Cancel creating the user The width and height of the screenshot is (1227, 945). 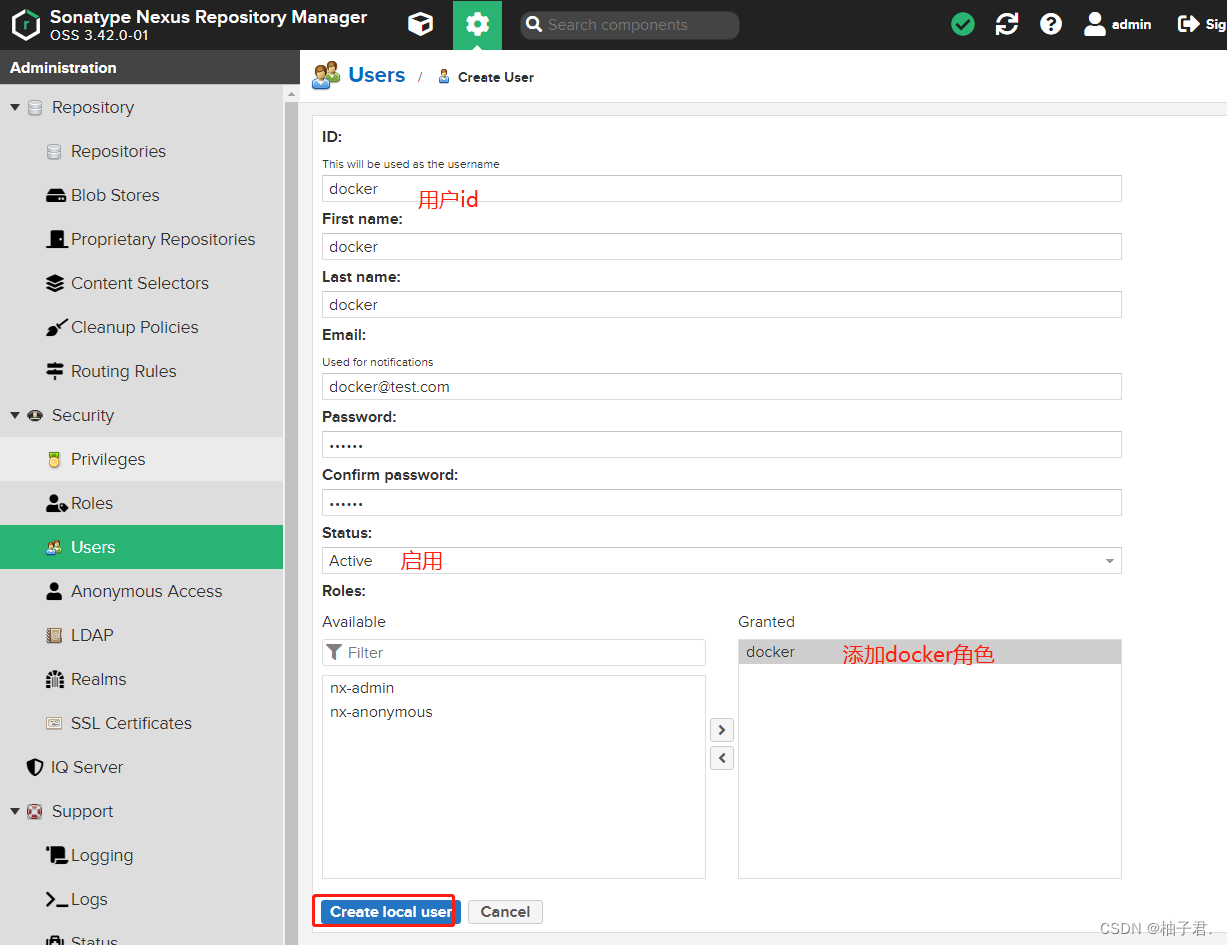click(505, 911)
